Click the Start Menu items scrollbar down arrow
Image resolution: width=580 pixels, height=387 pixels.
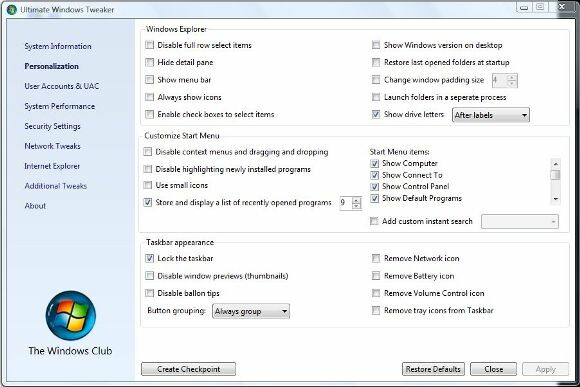pyautogui.click(x=555, y=199)
